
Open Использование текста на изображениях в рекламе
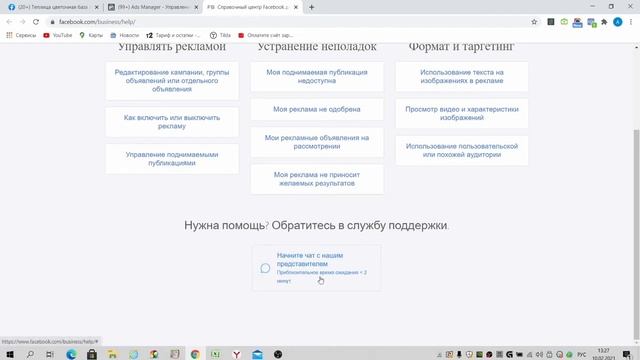coord(462,77)
